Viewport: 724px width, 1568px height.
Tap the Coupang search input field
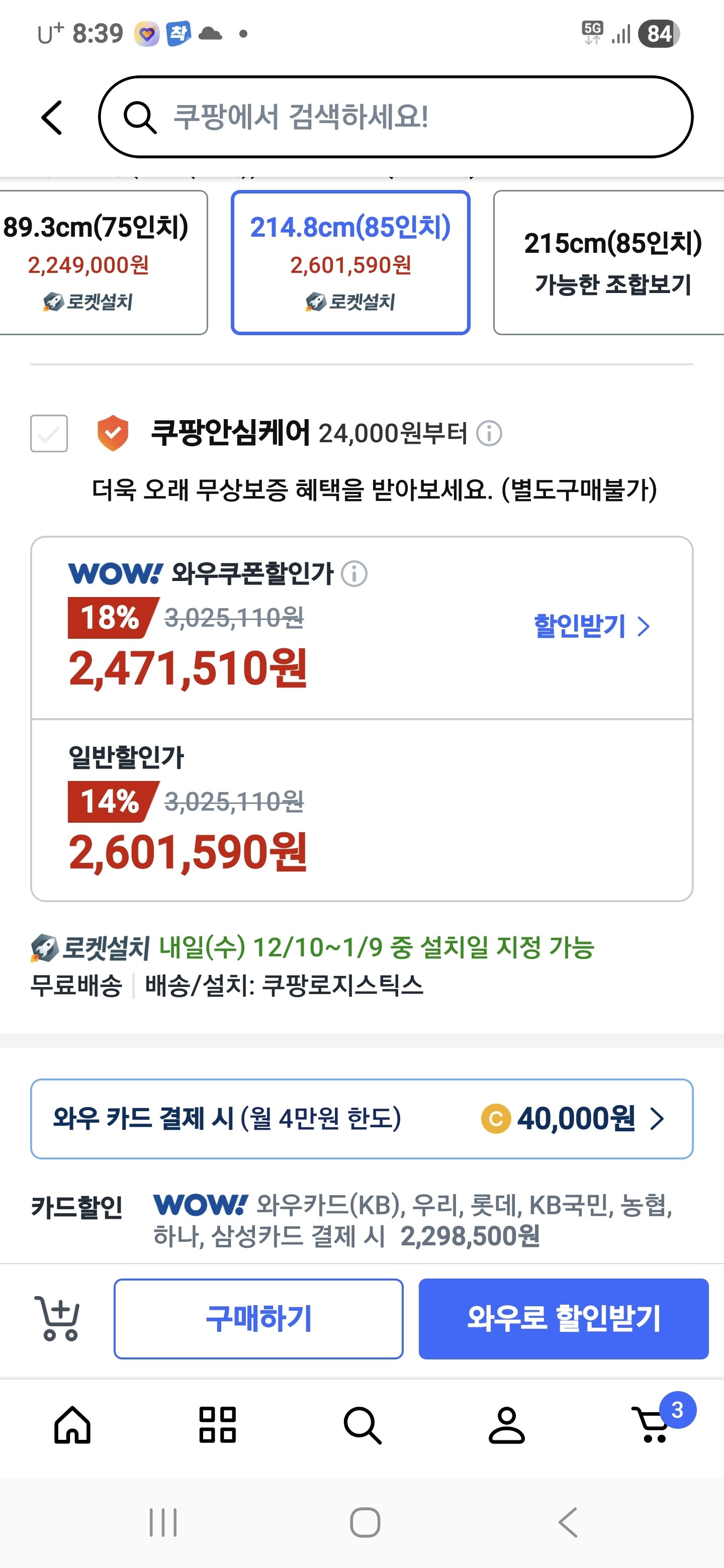click(x=396, y=117)
